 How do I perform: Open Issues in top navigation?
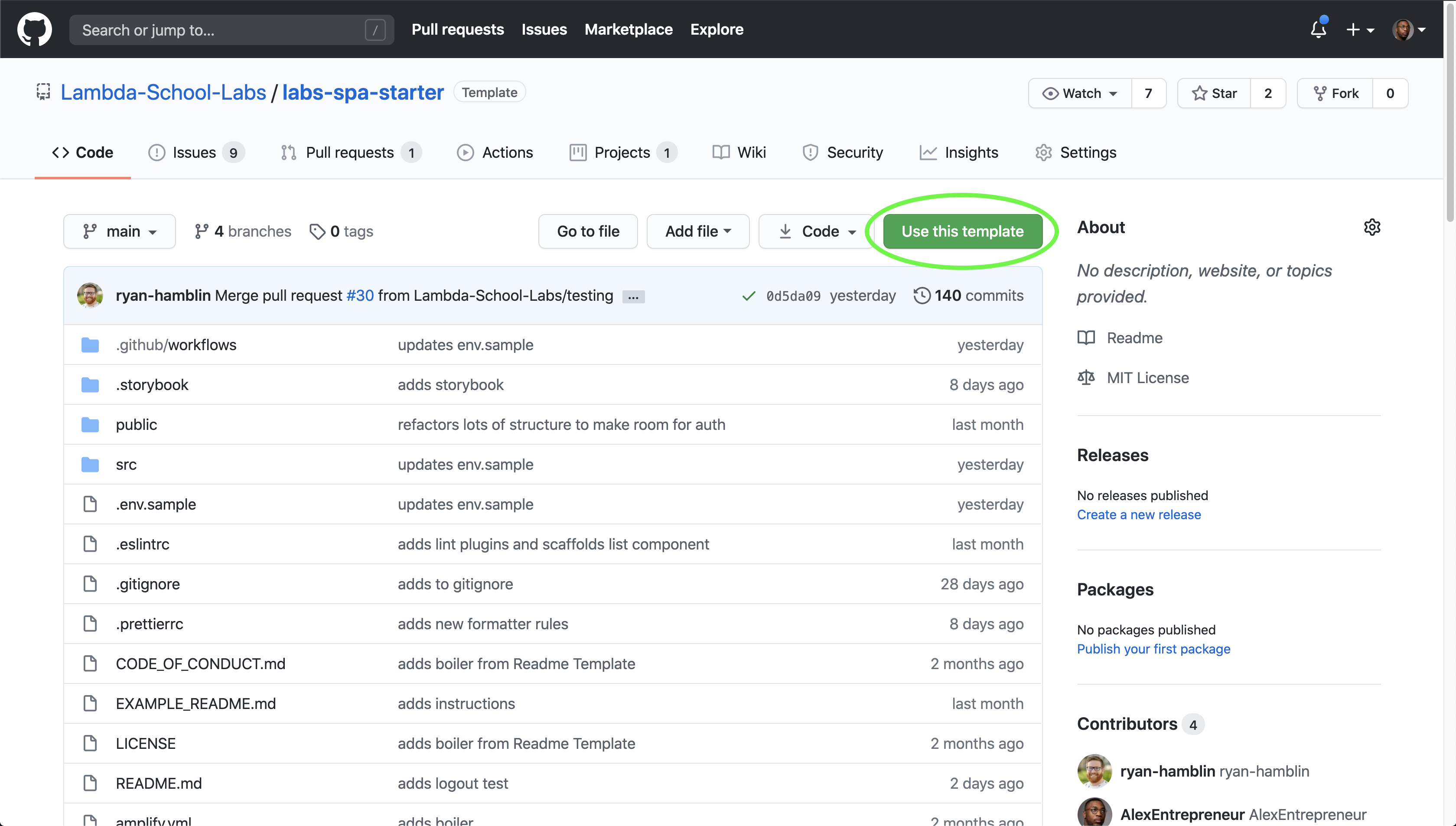tap(544, 29)
